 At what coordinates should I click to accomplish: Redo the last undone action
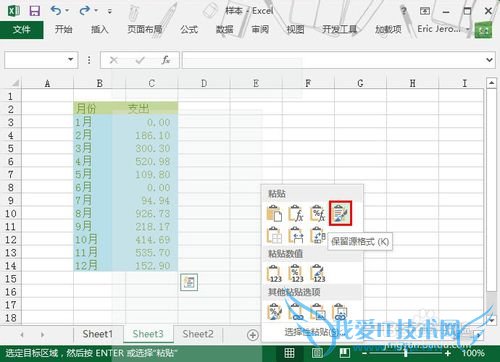click(x=84, y=11)
